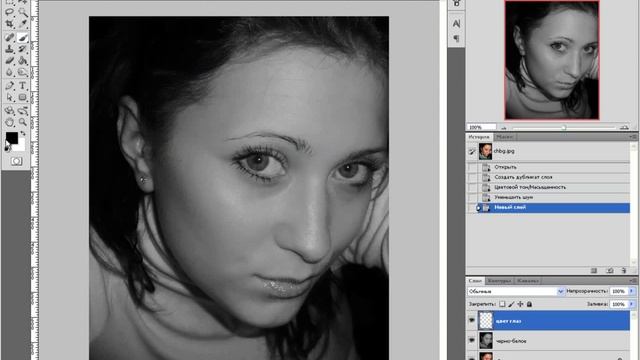Select history state Новый слой

pyautogui.click(x=548, y=208)
